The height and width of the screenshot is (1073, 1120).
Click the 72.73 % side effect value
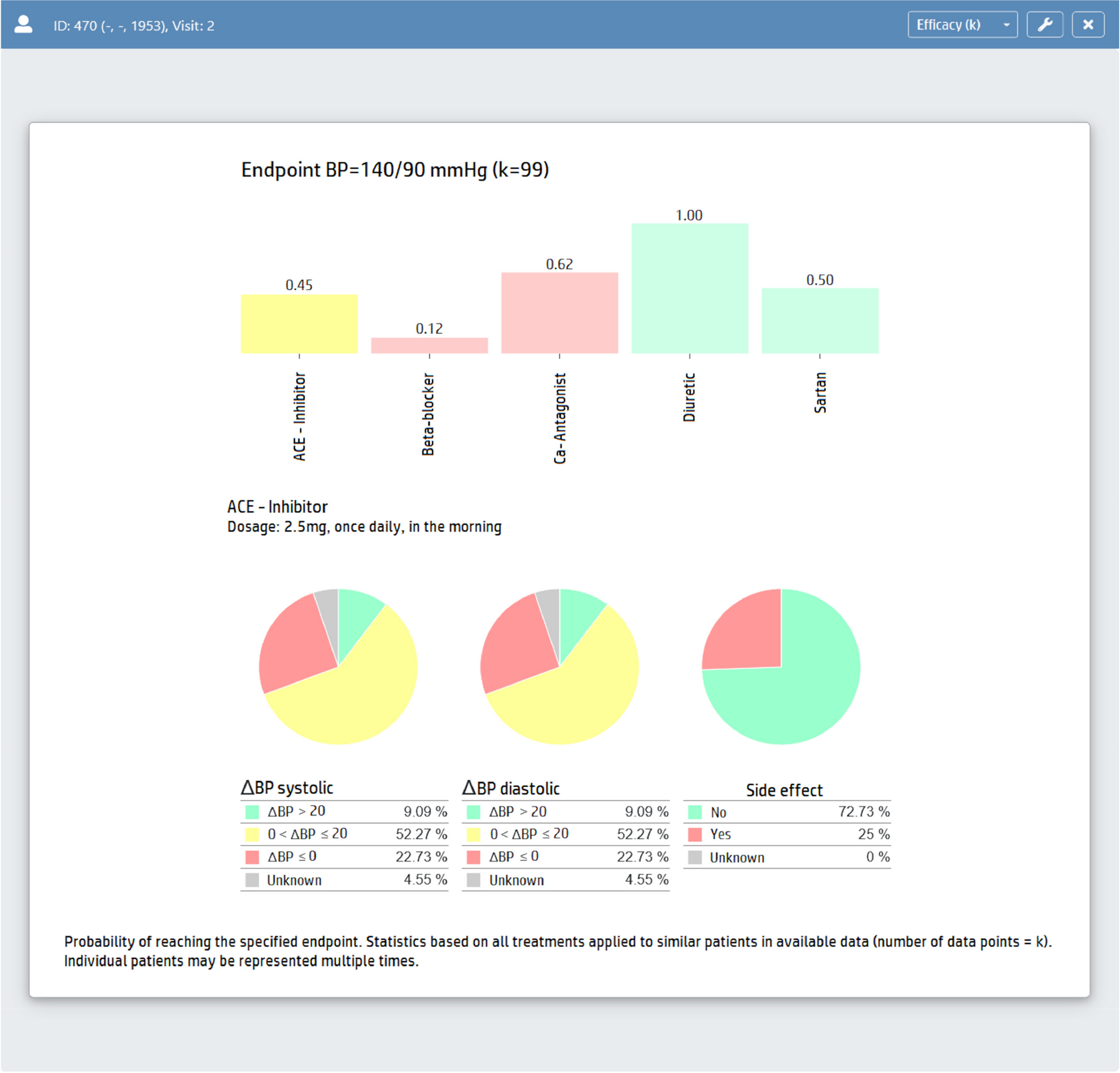coord(864,812)
